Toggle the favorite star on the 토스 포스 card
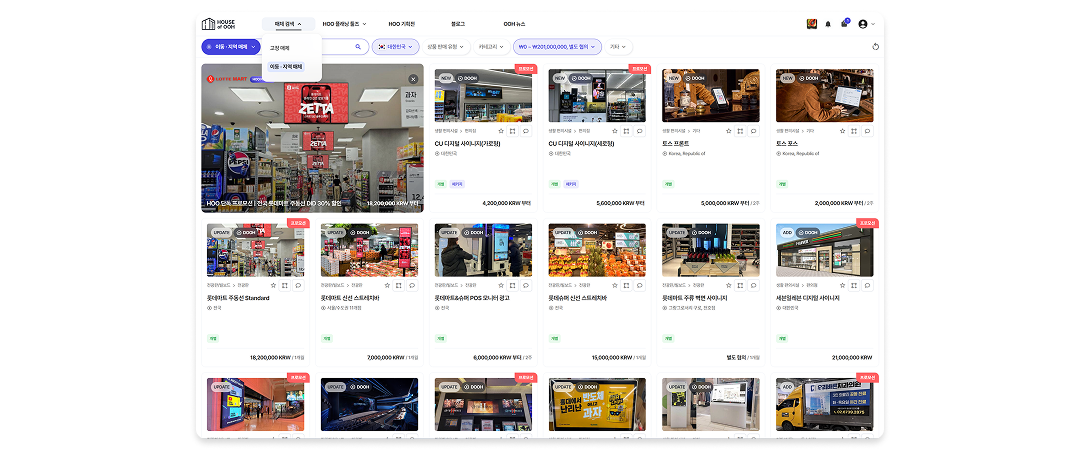Viewport: 1080px width, 450px height. click(842, 130)
